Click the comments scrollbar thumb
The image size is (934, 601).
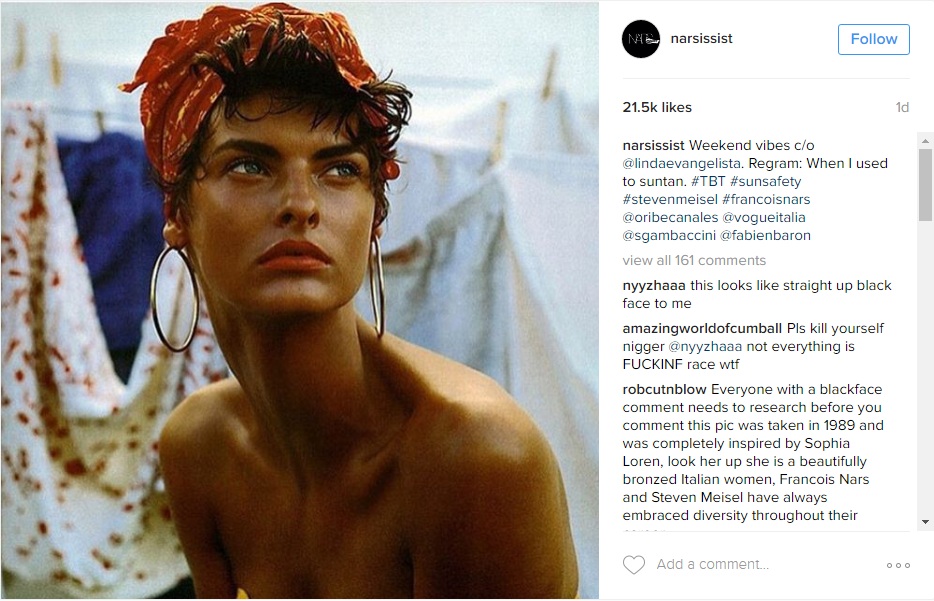tap(925, 185)
